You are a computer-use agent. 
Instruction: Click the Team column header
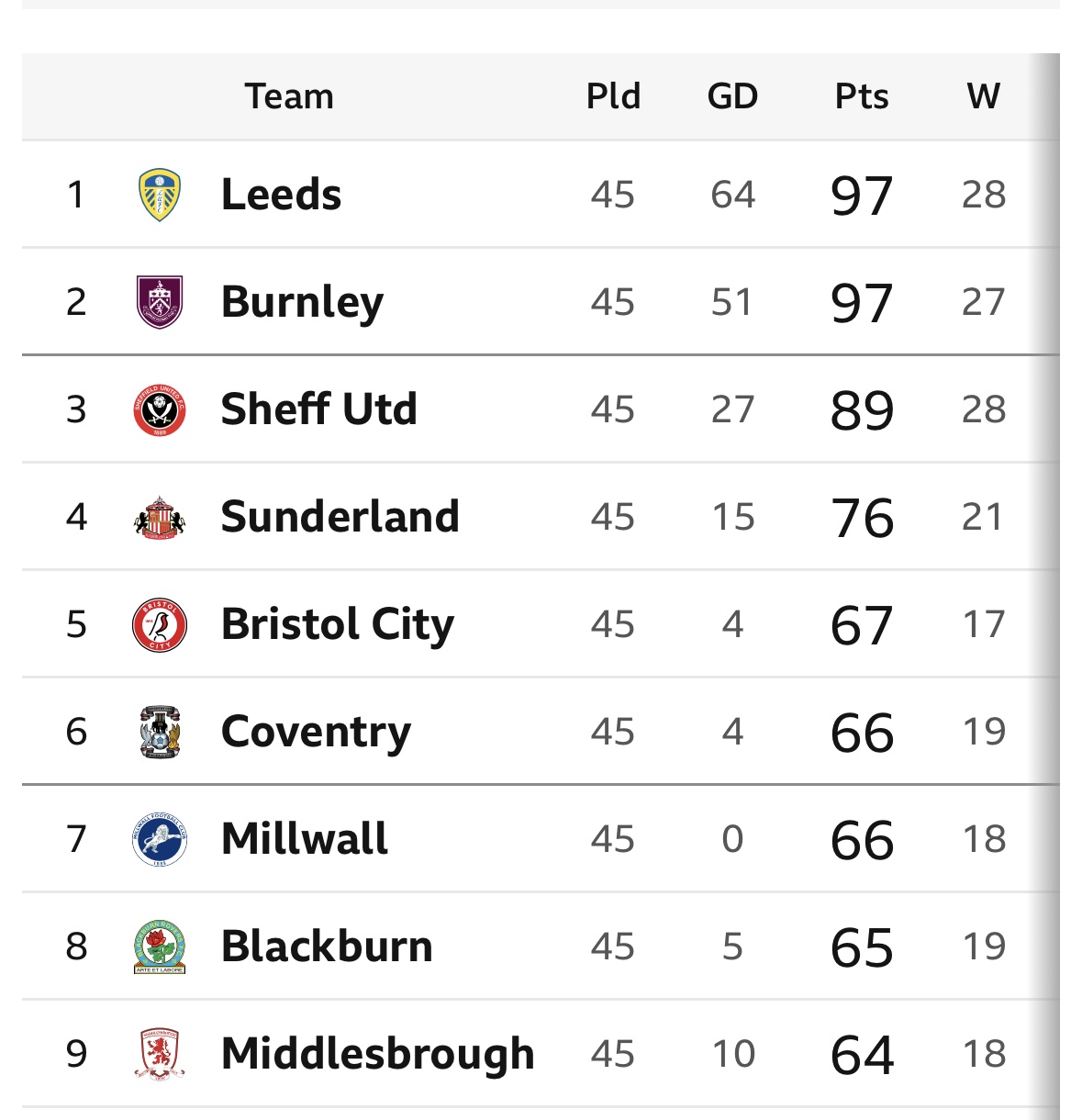(x=289, y=96)
